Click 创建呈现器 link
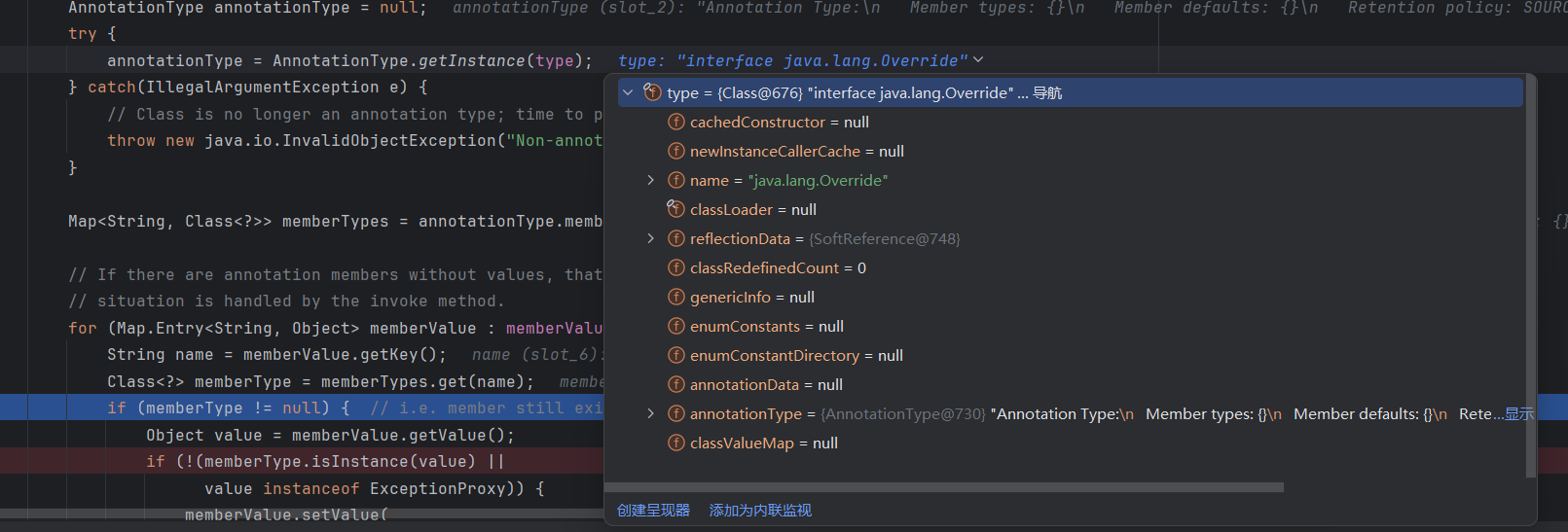 click(653, 510)
